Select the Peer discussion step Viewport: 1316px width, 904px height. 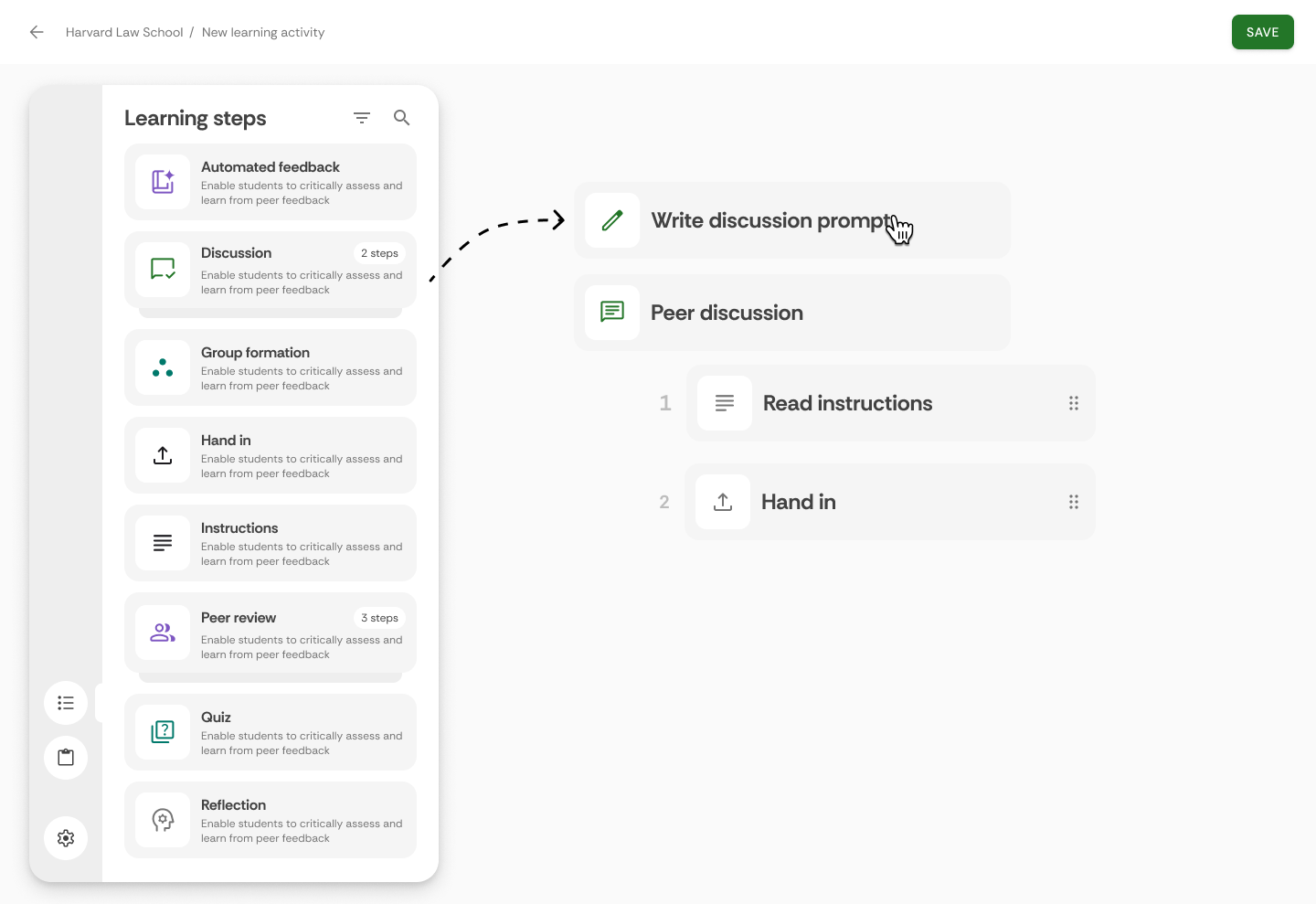[x=792, y=313]
